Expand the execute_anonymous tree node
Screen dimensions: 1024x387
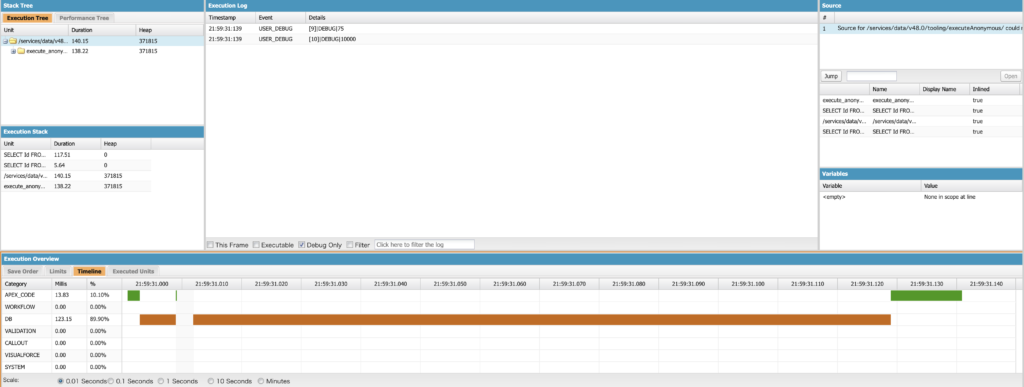pos(13,51)
